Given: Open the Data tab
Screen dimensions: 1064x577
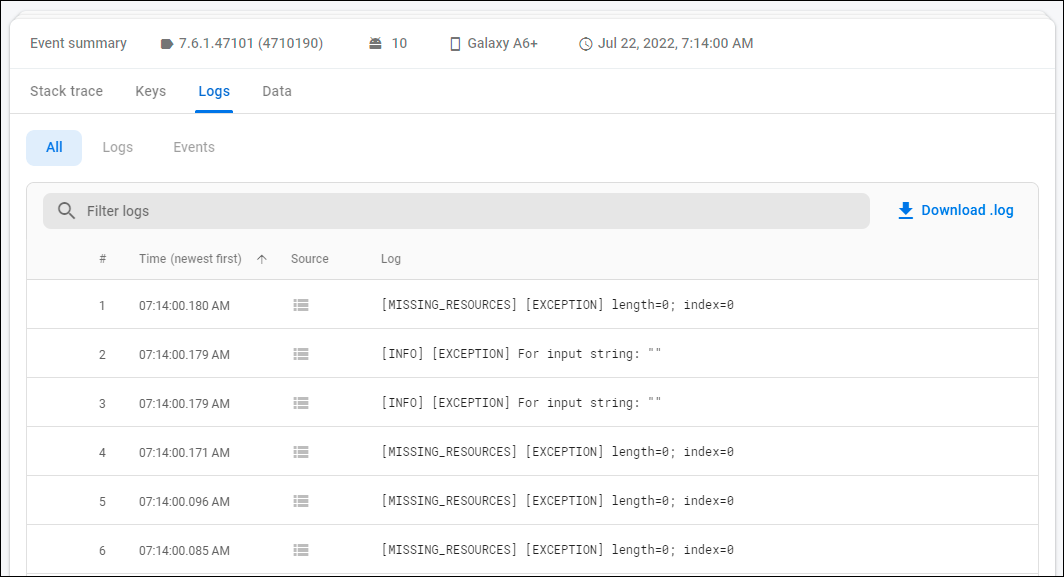Looking at the screenshot, I should [277, 91].
